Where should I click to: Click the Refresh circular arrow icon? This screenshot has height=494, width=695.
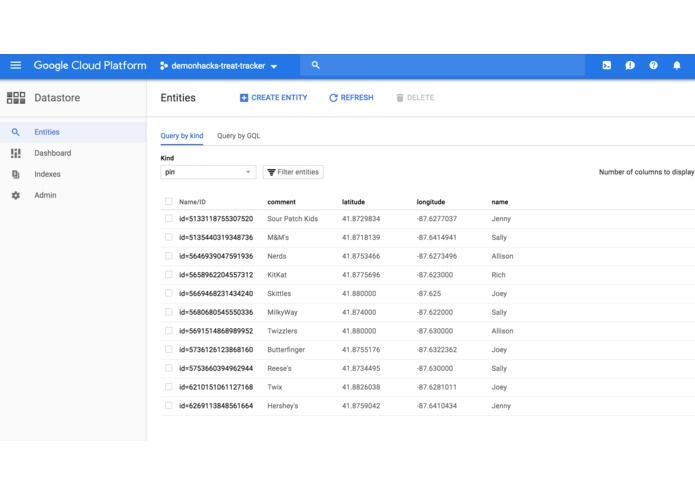pos(333,98)
